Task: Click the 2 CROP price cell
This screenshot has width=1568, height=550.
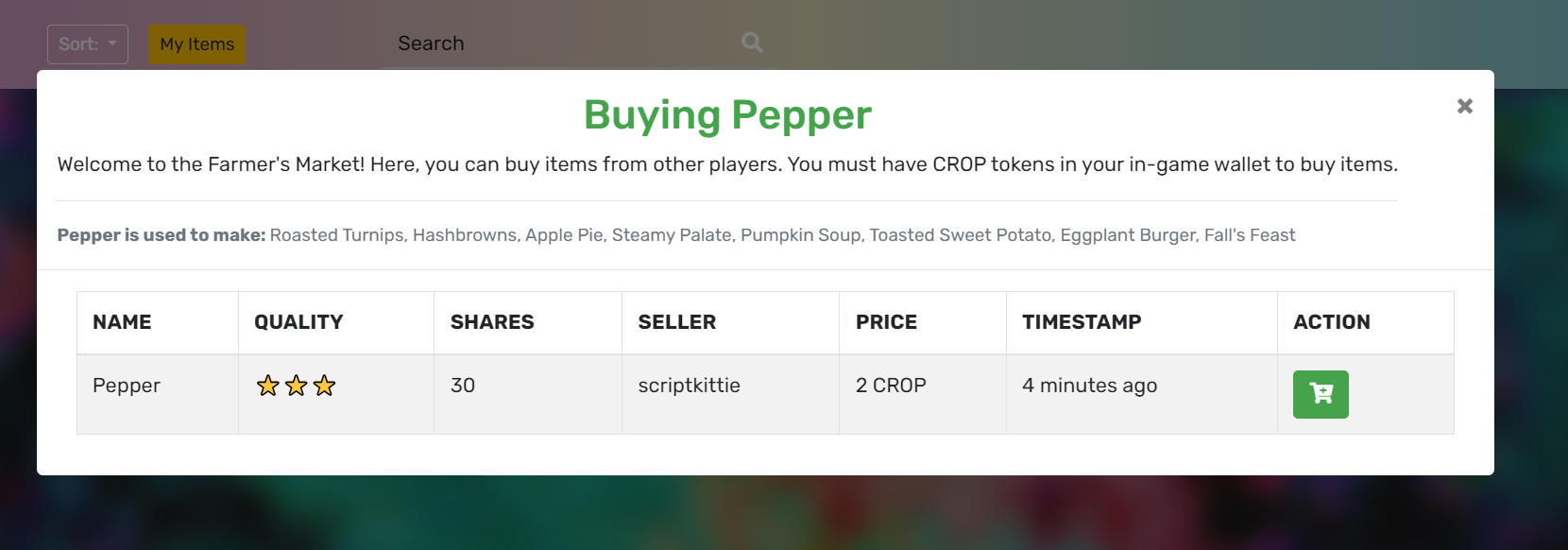Action: (x=923, y=394)
